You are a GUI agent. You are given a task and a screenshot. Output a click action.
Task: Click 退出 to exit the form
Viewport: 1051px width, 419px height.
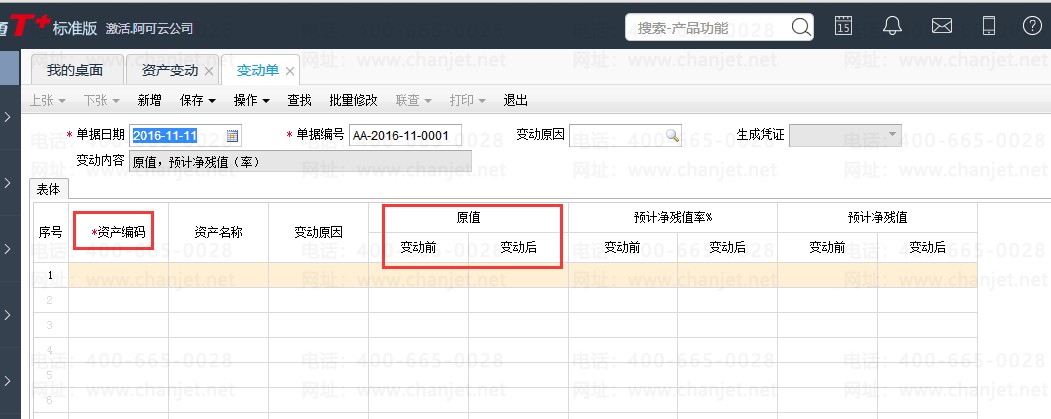tap(515, 101)
